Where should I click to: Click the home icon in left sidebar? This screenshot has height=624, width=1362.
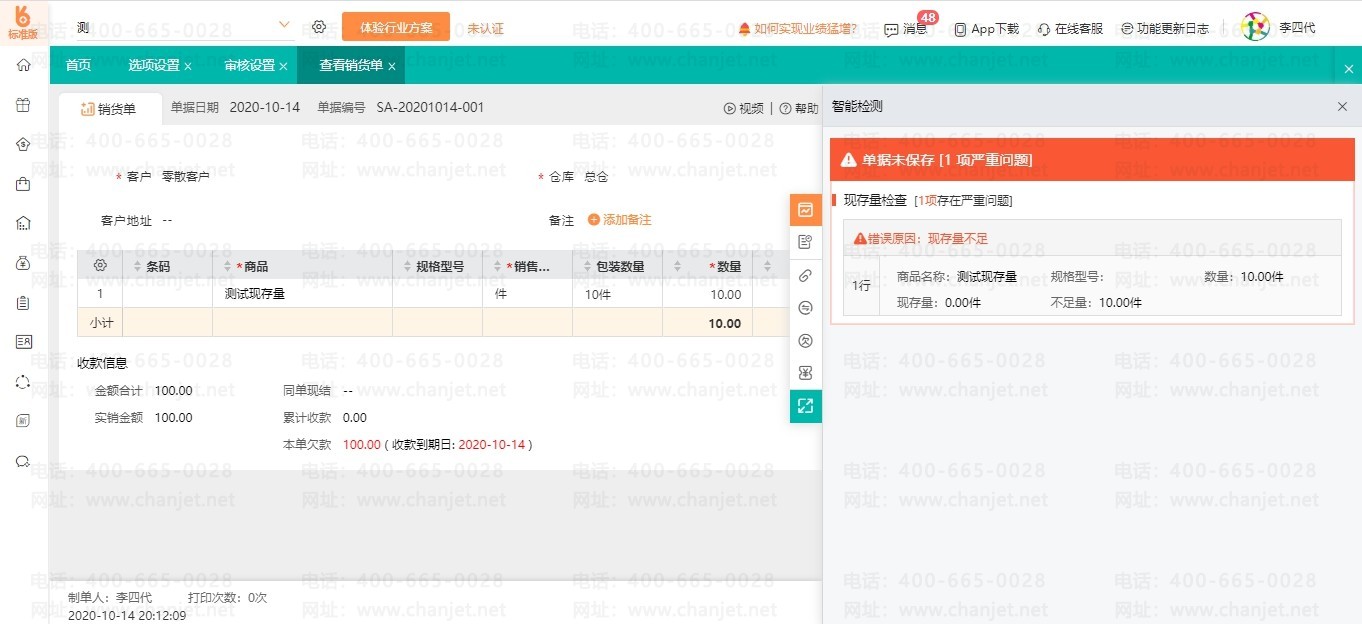pyautogui.click(x=24, y=65)
